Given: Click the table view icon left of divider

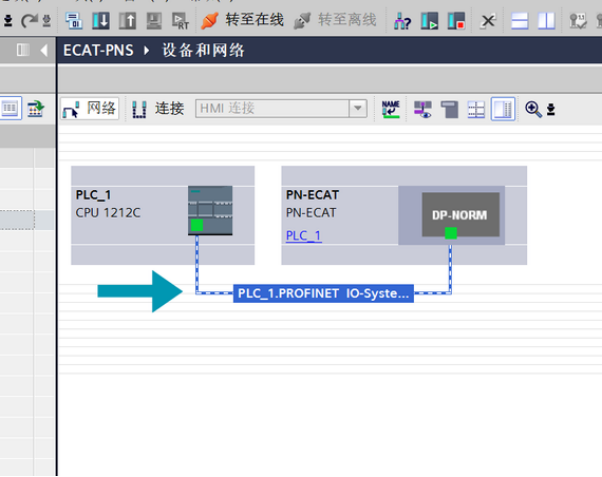Looking at the screenshot, I should [10, 108].
